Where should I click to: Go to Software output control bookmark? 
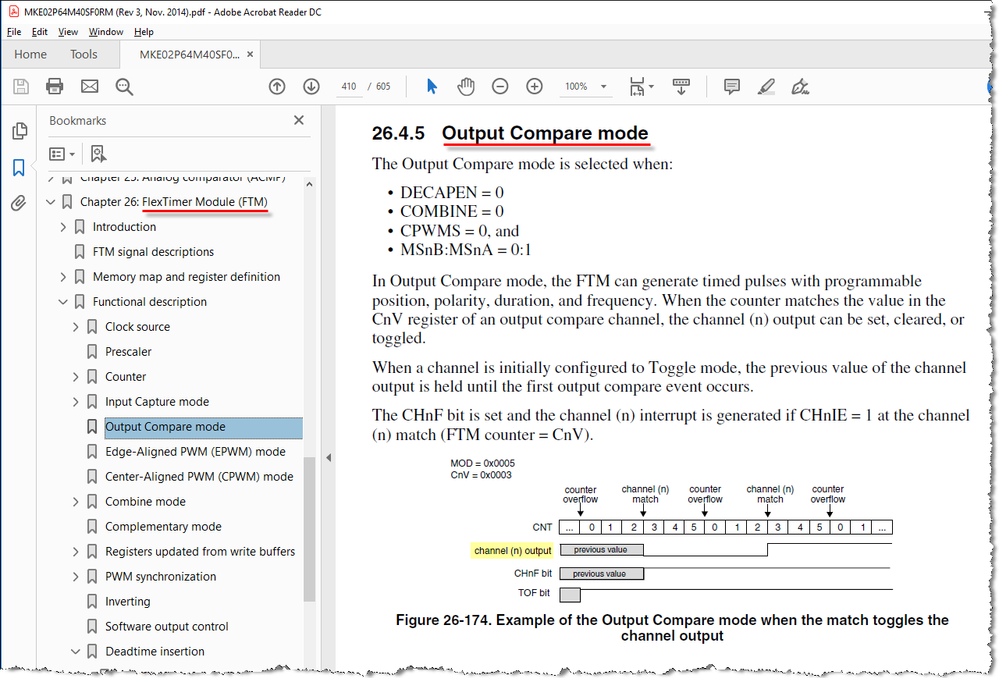point(166,626)
